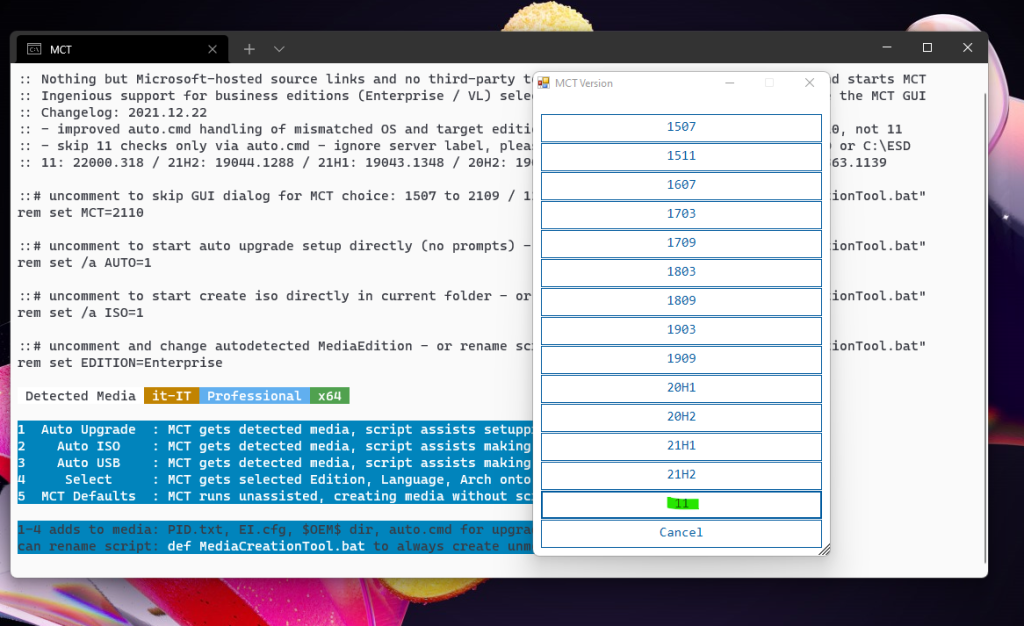The image size is (1024, 626).
Task: Pick Windows version 1607
Action: coord(681,185)
